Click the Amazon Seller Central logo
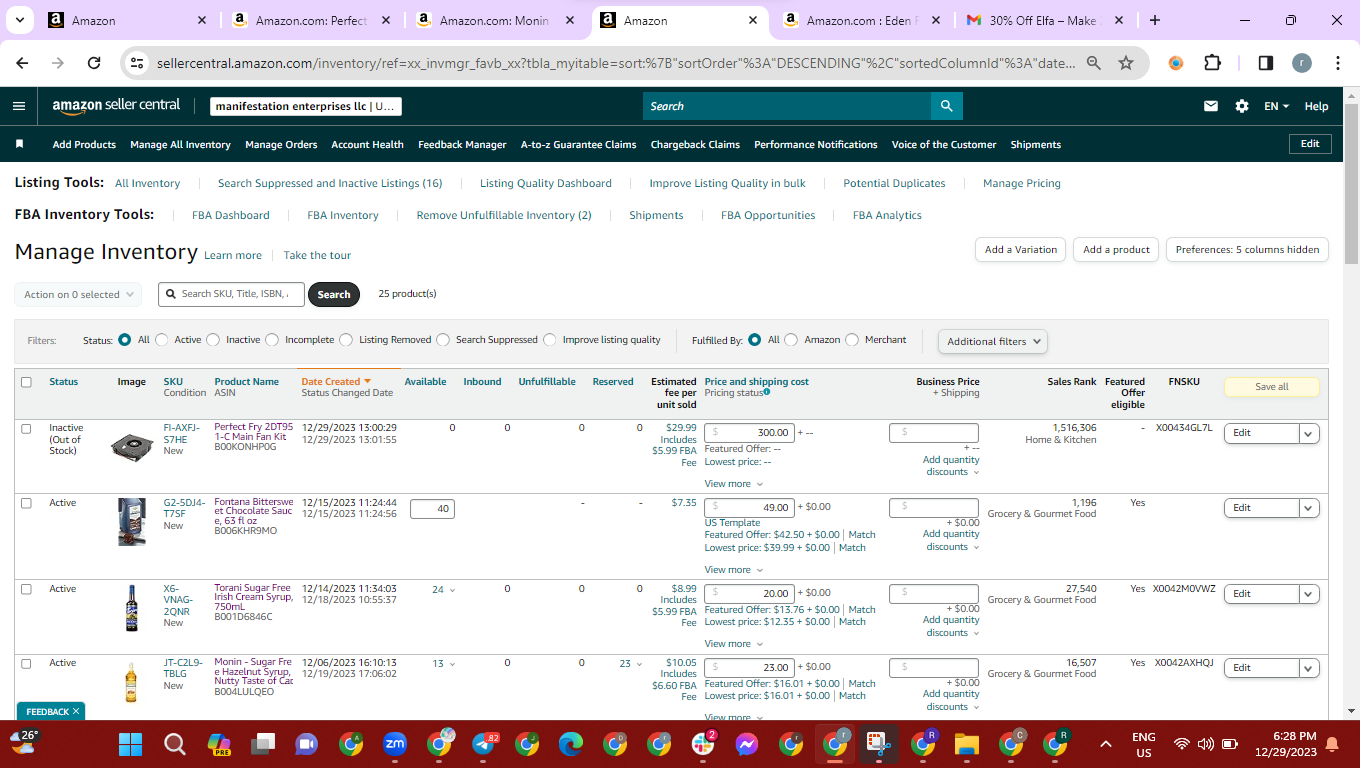The image size is (1360, 768). [x=116, y=105]
